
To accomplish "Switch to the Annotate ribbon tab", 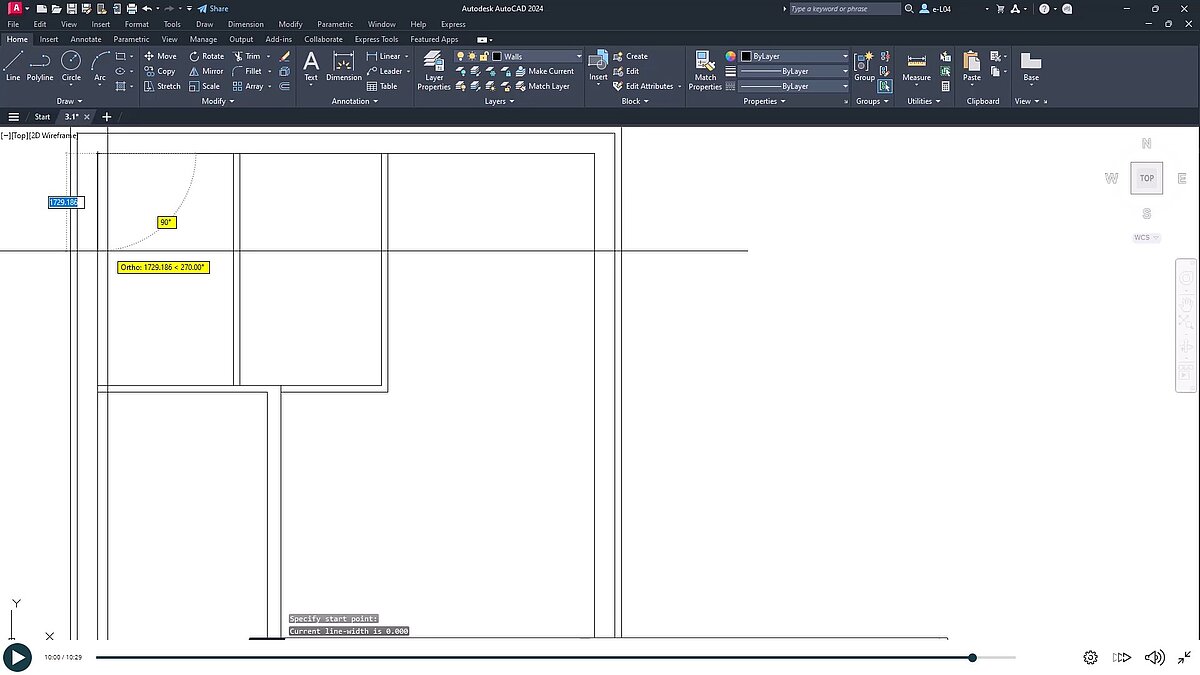I will [x=86, y=39].
